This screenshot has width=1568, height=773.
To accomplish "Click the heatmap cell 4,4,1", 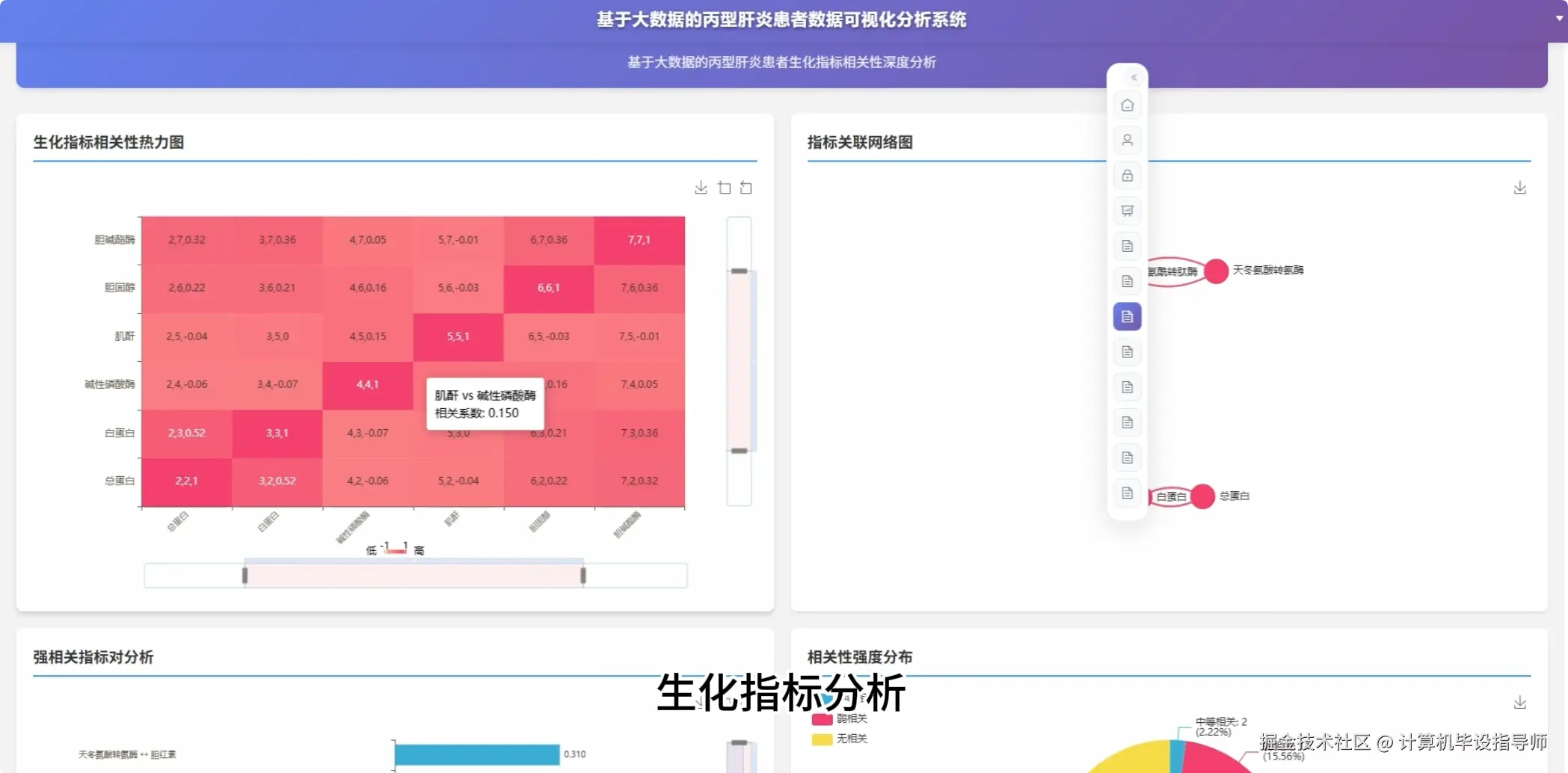I will click(x=367, y=384).
